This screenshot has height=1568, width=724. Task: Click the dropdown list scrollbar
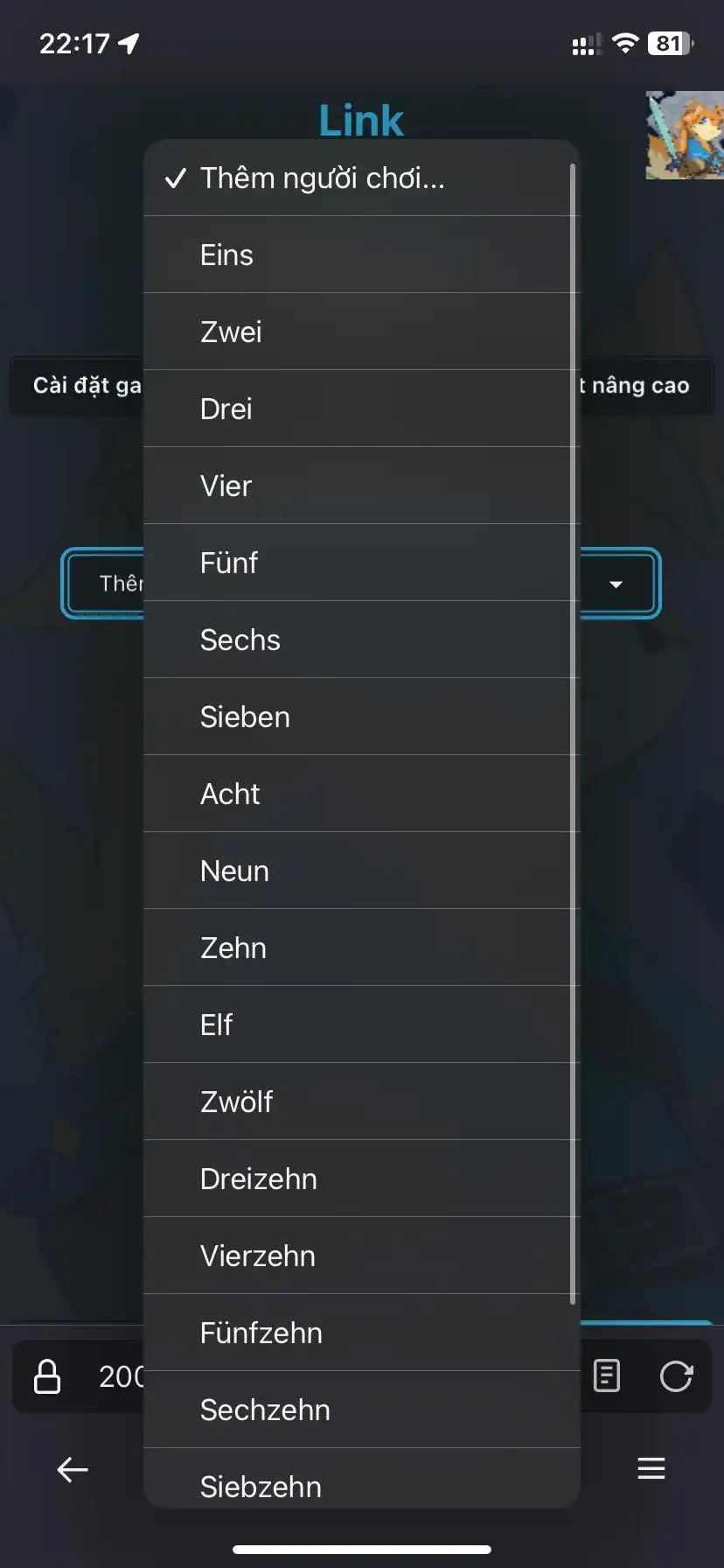tap(573, 733)
